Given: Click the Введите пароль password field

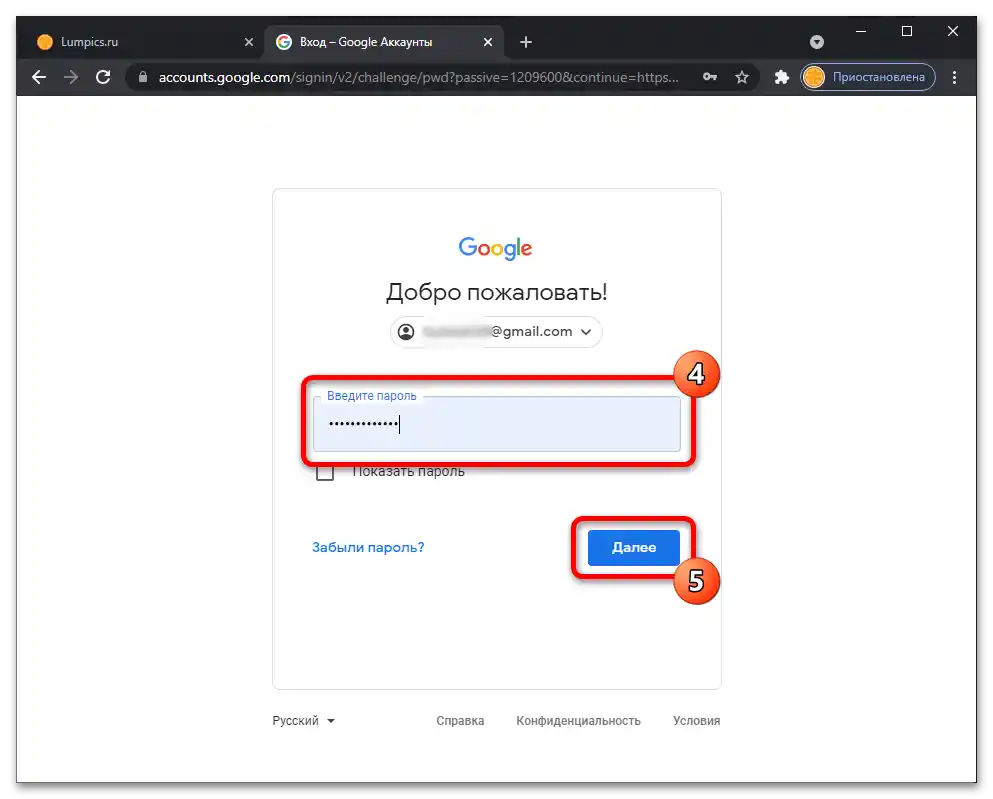Looking at the screenshot, I should point(496,424).
